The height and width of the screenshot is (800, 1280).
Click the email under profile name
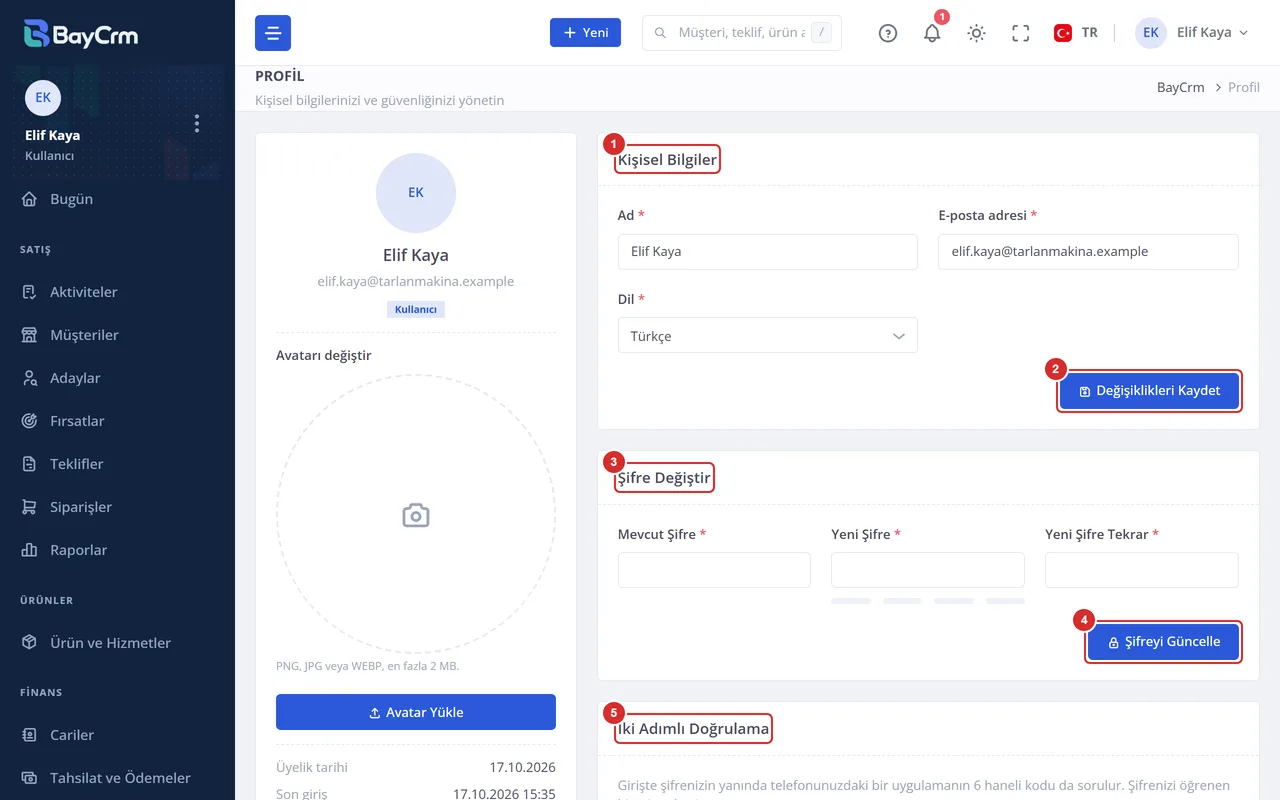pos(416,282)
